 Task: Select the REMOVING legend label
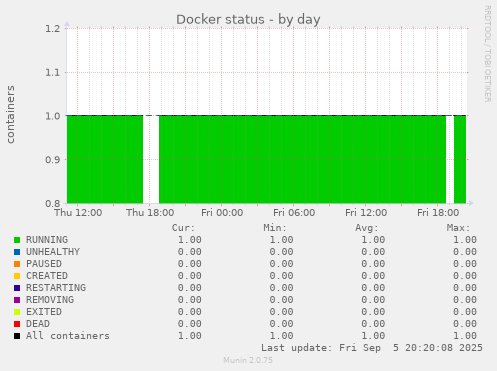(50, 300)
